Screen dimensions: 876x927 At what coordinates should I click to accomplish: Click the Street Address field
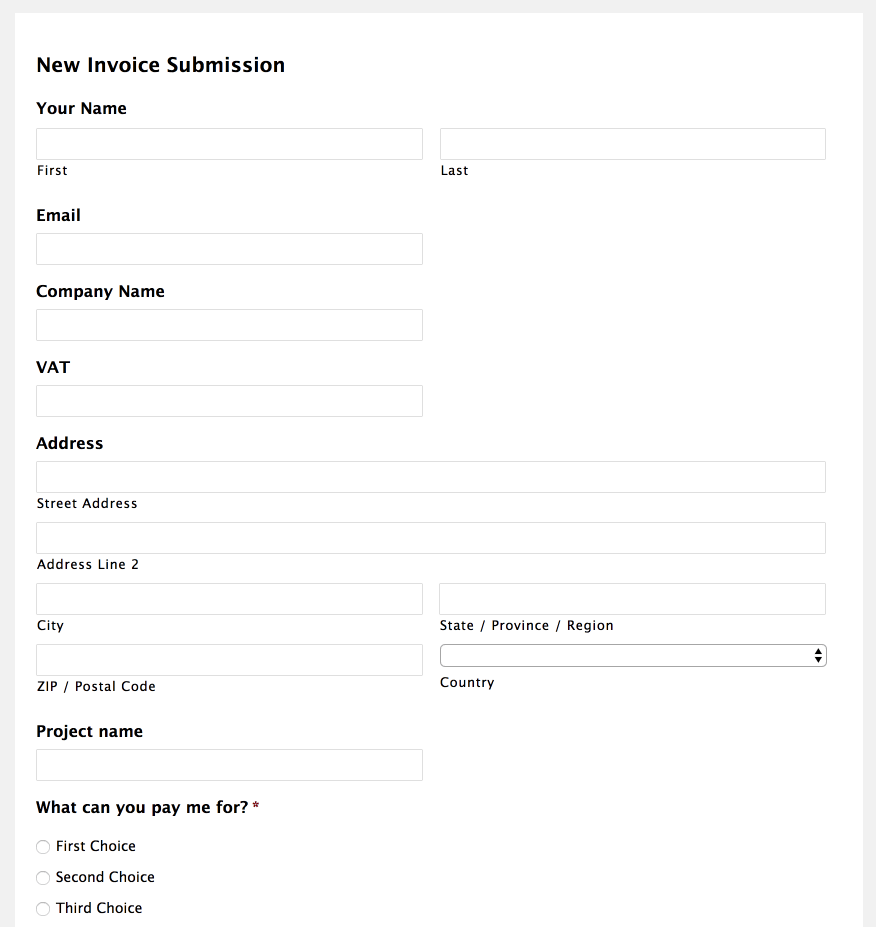(x=430, y=477)
